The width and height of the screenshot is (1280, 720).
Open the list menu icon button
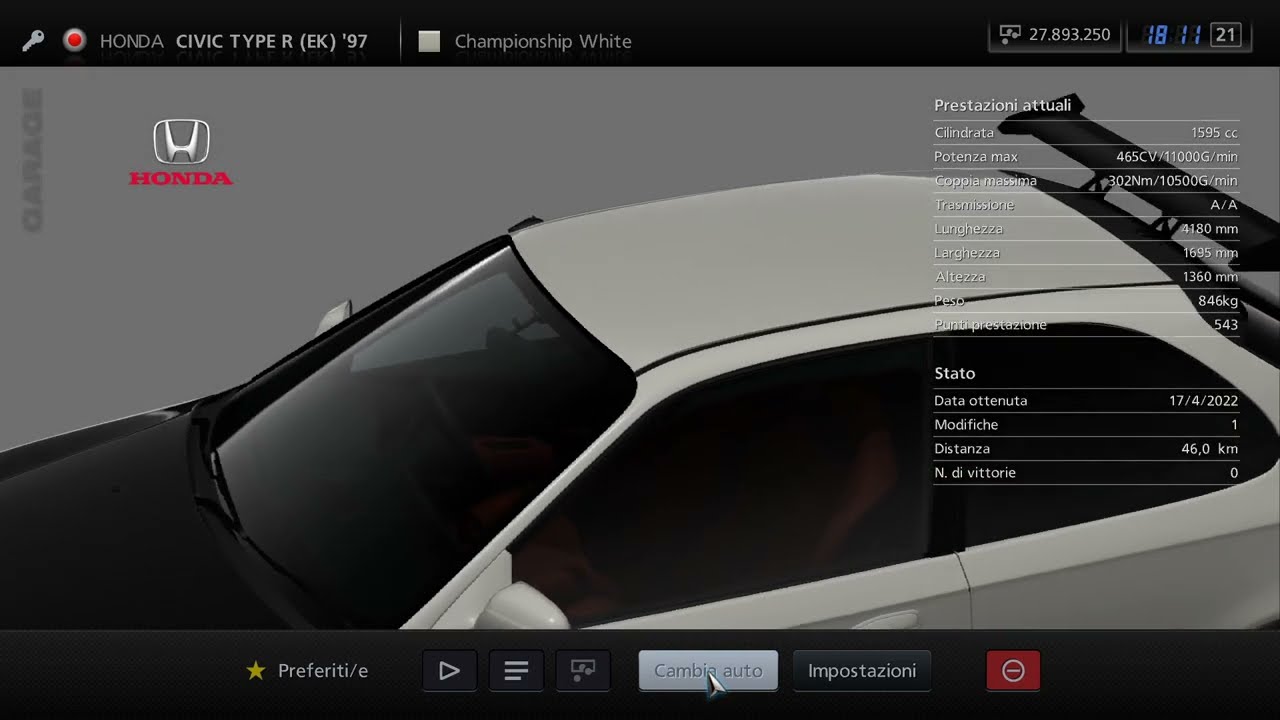coord(516,671)
